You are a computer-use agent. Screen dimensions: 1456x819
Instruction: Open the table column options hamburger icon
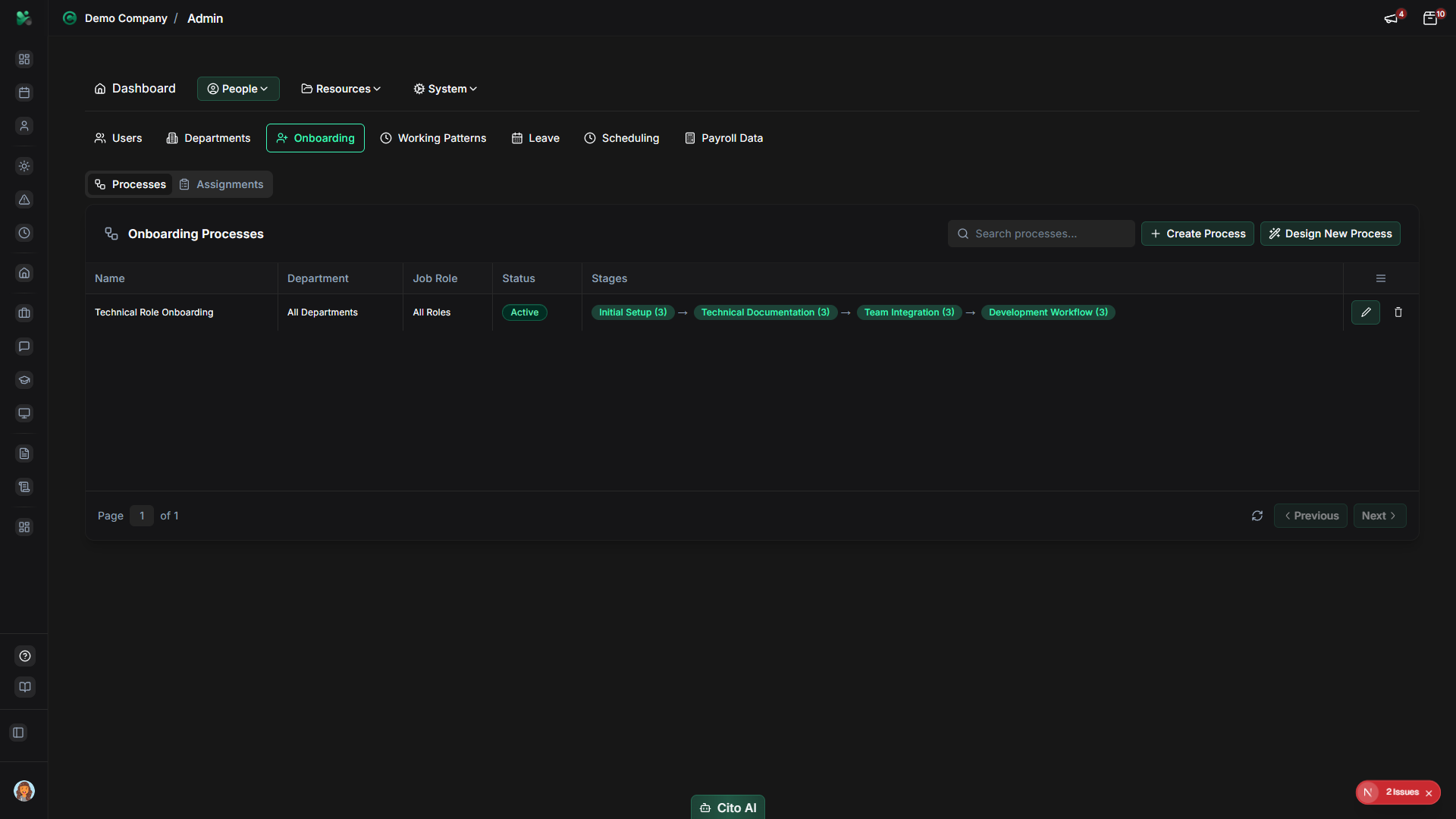pyautogui.click(x=1380, y=278)
